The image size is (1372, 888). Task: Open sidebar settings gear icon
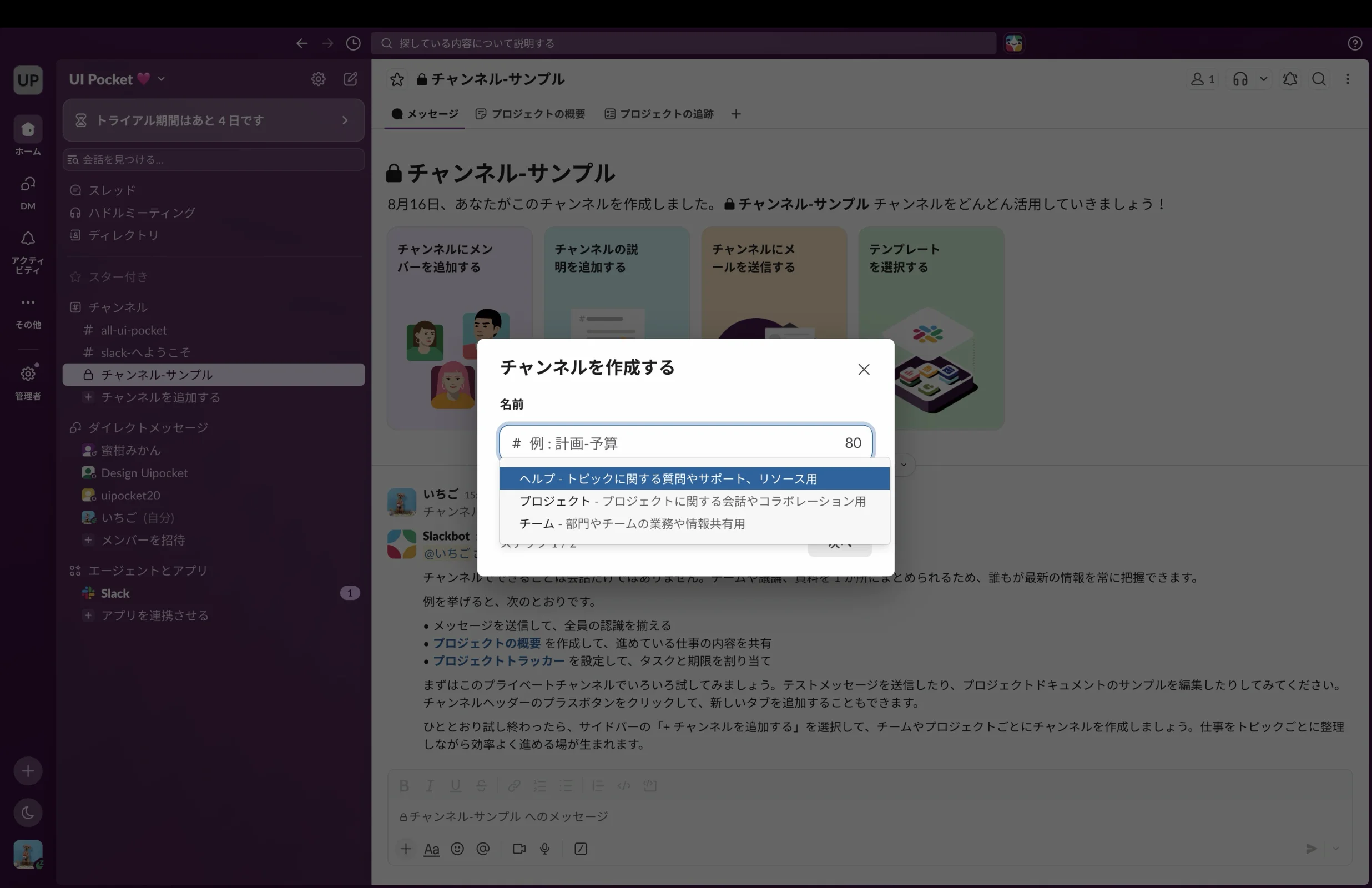[318, 79]
